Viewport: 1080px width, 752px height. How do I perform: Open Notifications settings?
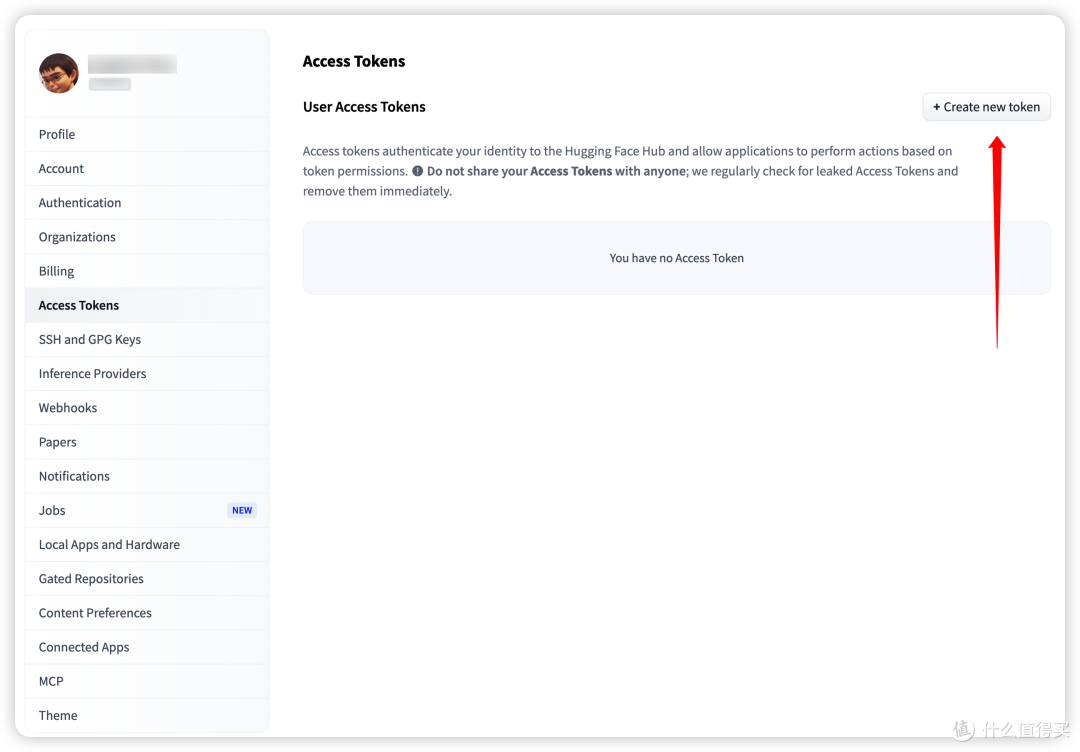[x=147, y=476]
